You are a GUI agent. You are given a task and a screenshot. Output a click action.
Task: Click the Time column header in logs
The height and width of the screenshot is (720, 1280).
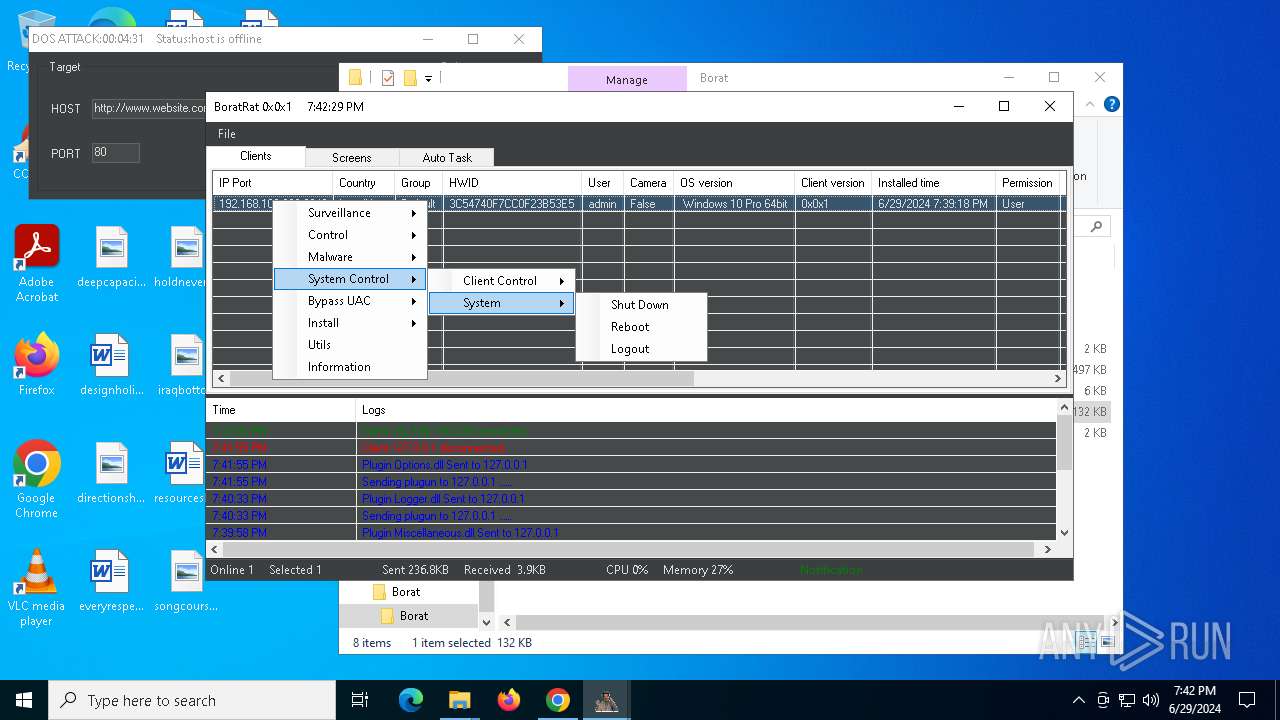(281, 410)
